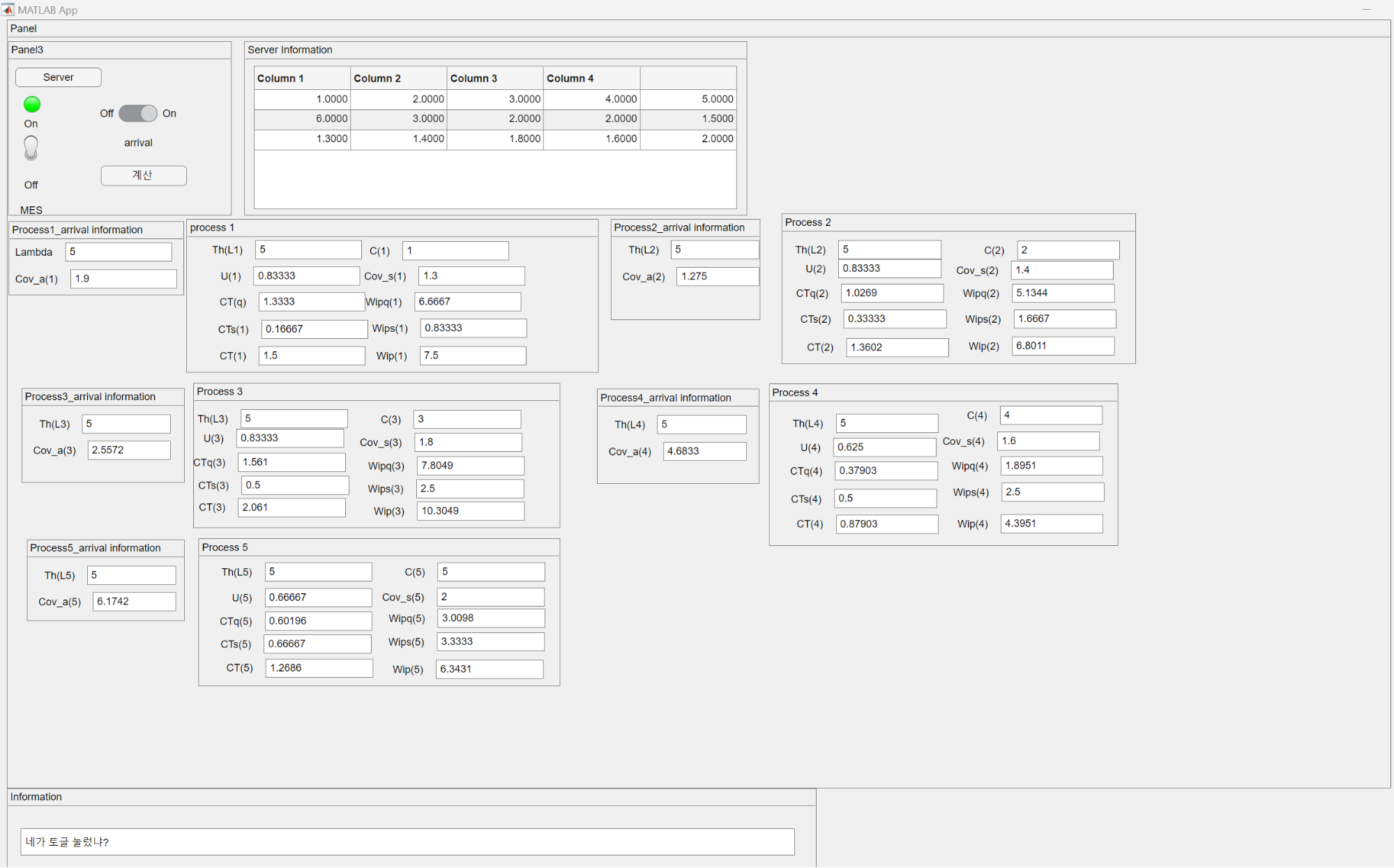Click the U(3) input field

(290, 439)
